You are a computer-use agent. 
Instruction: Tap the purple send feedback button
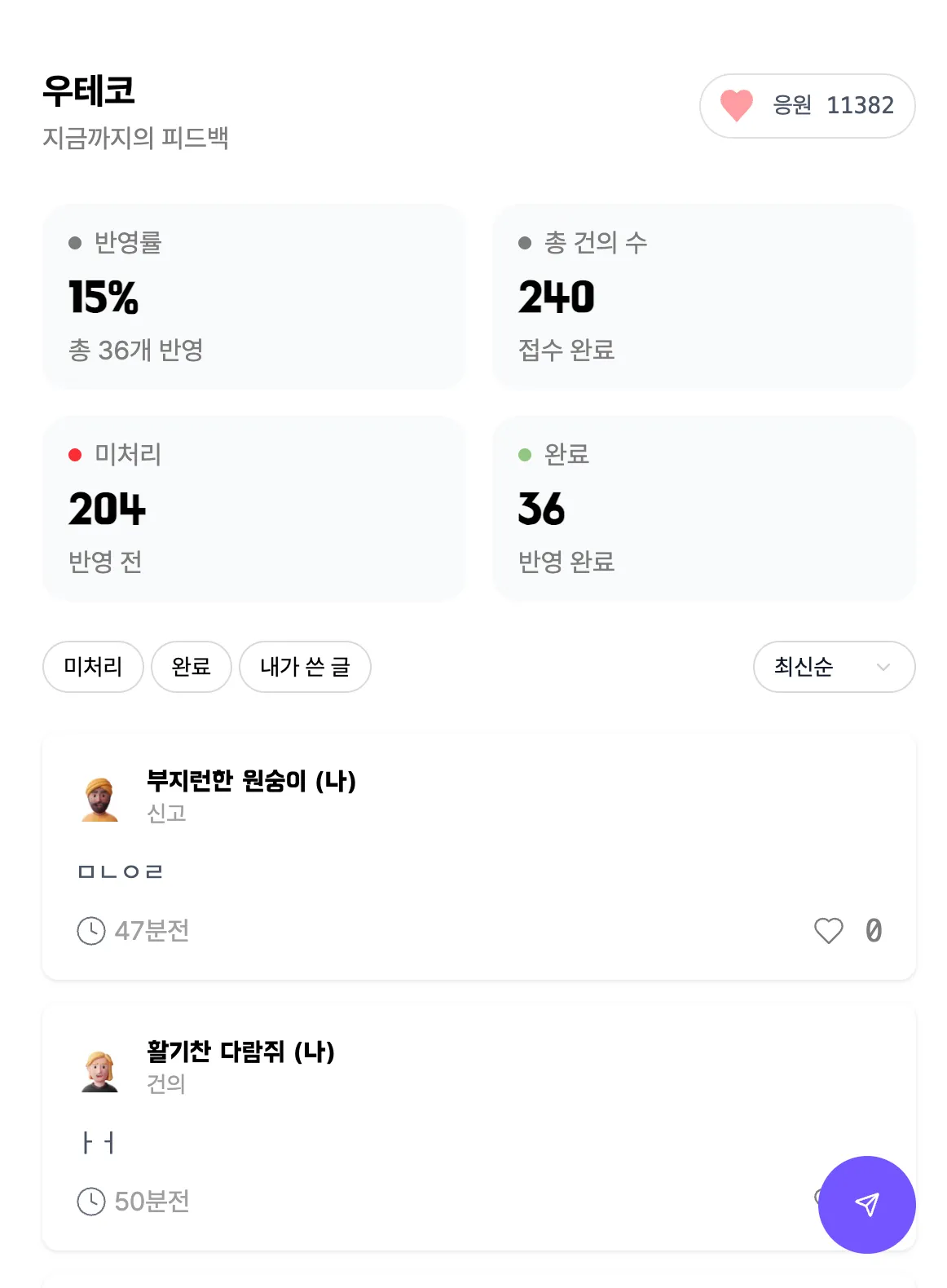coord(866,1204)
